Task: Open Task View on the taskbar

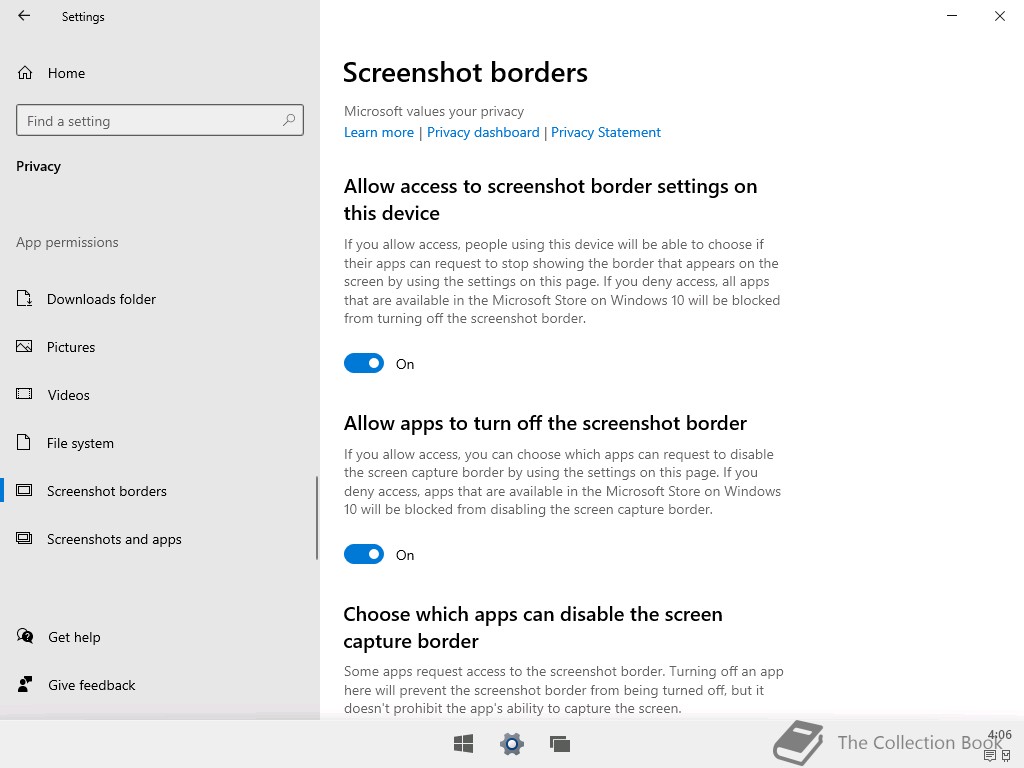Action: click(x=560, y=743)
